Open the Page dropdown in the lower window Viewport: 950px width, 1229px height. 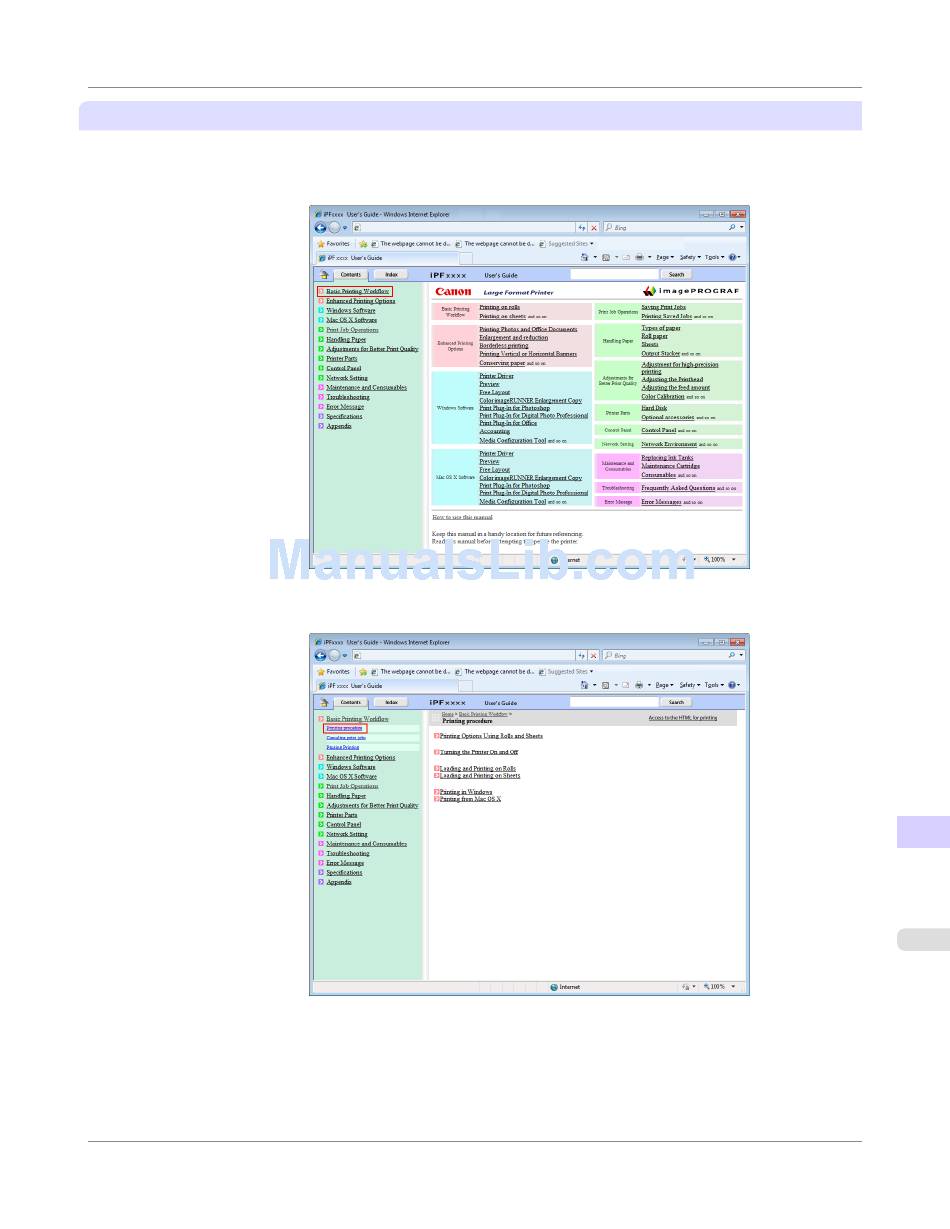pos(665,685)
